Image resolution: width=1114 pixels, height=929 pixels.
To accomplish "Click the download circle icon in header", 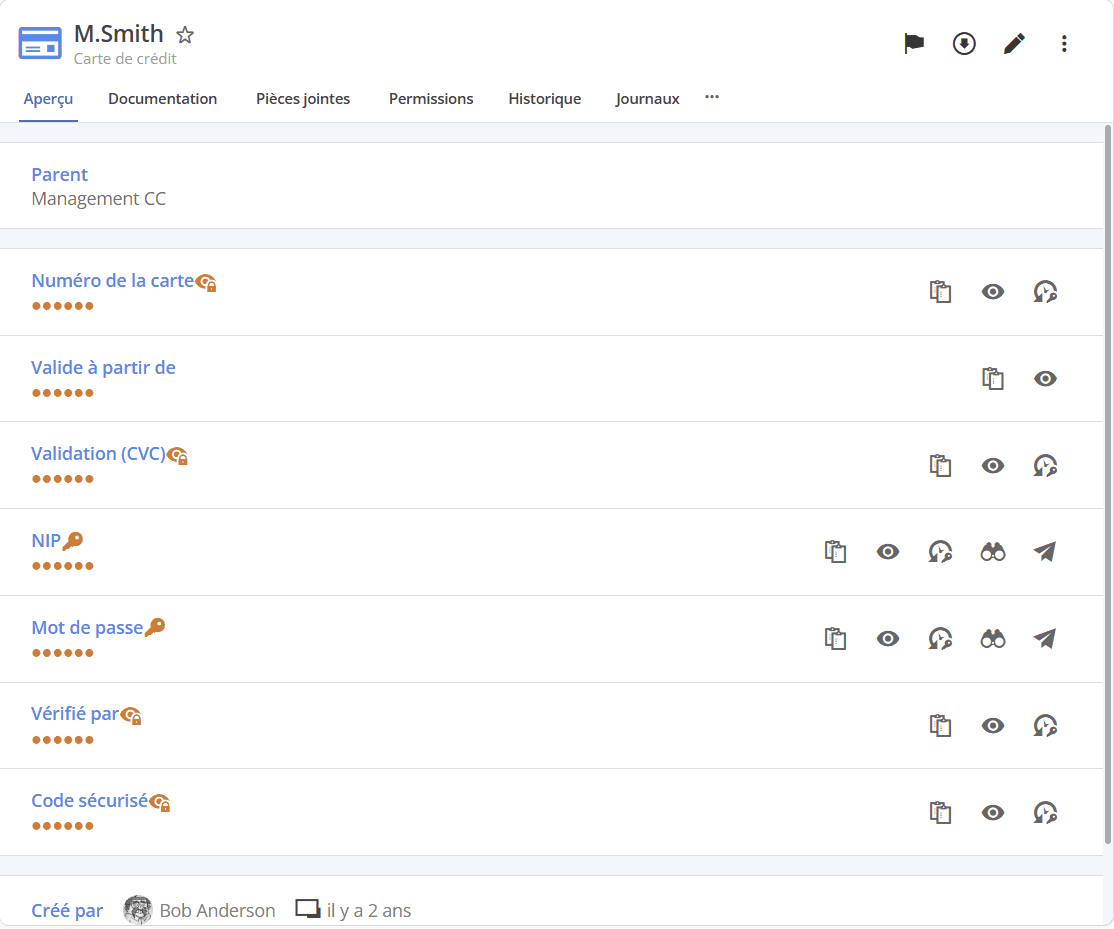I will click(x=964, y=44).
